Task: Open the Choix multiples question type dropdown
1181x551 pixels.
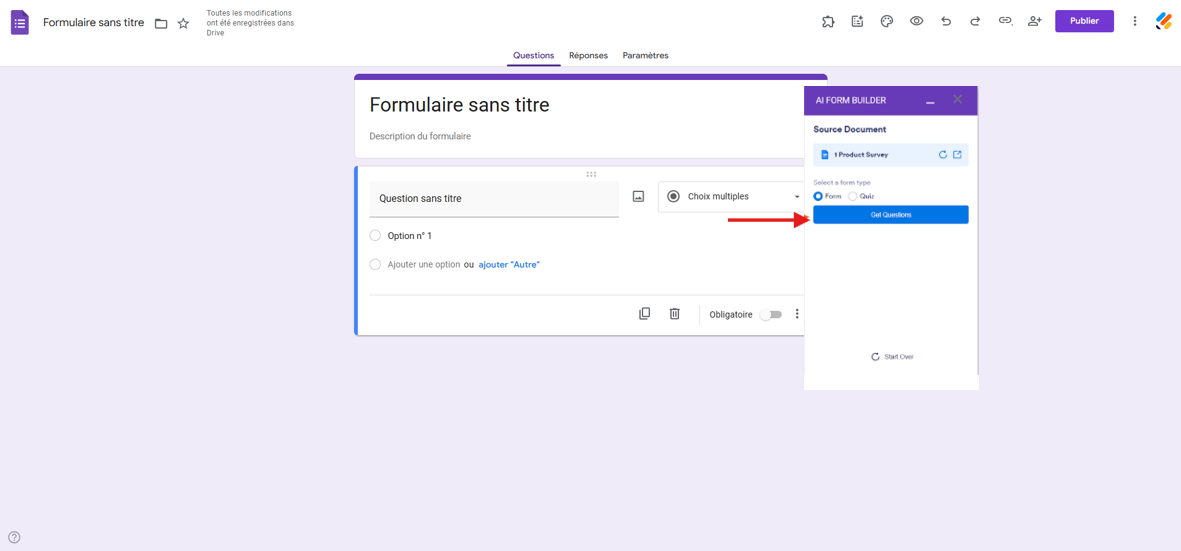Action: click(x=731, y=196)
